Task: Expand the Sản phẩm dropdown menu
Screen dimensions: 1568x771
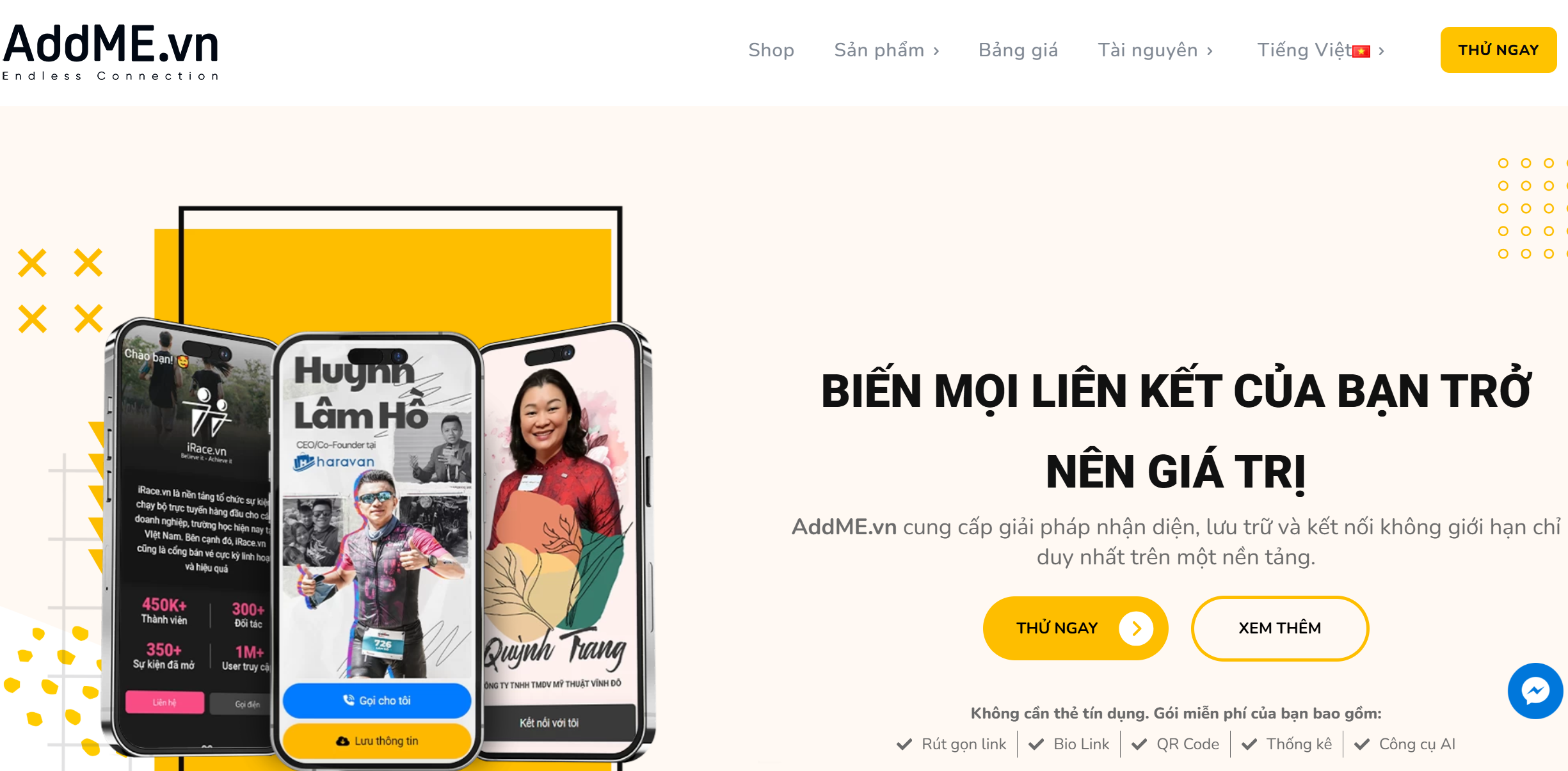Action: coord(886,50)
